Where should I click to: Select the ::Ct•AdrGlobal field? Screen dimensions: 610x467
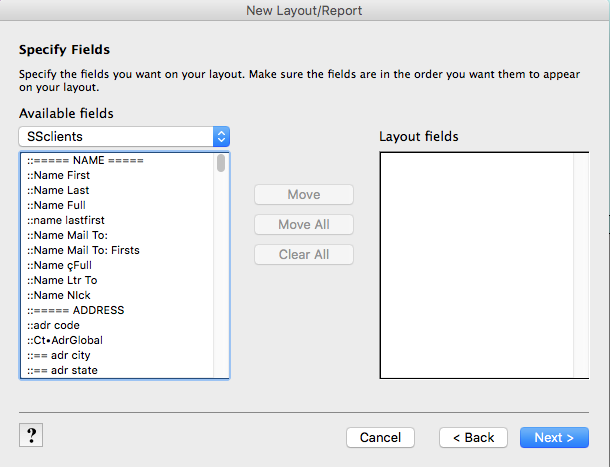117,340
